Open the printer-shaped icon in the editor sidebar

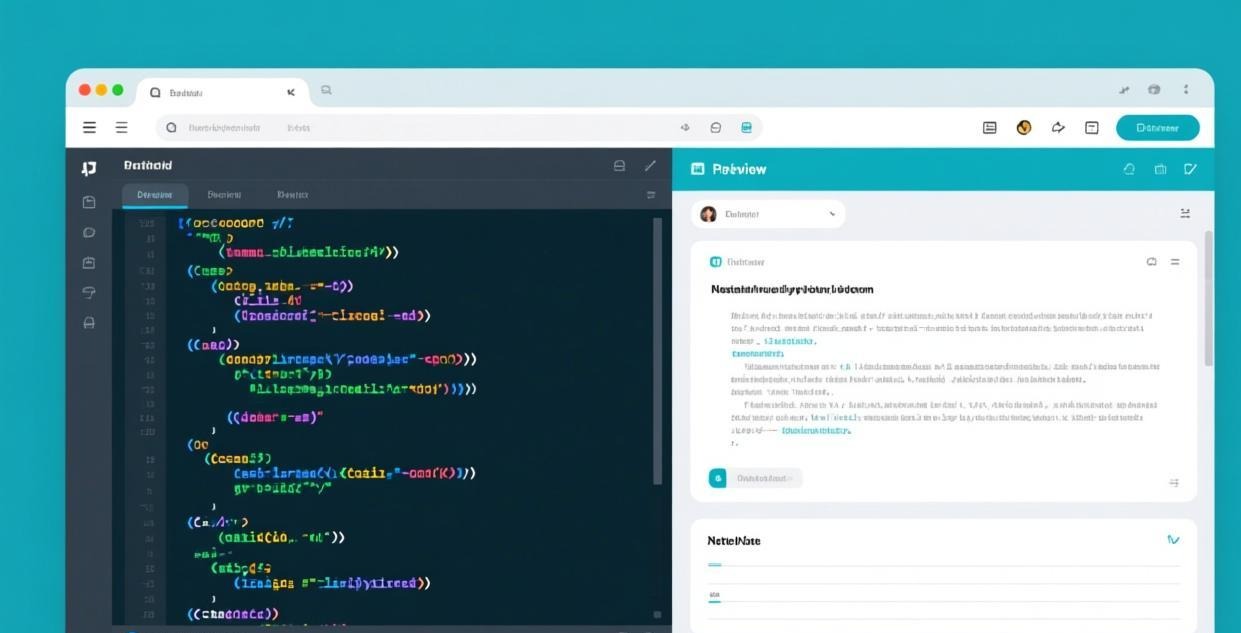(x=89, y=322)
